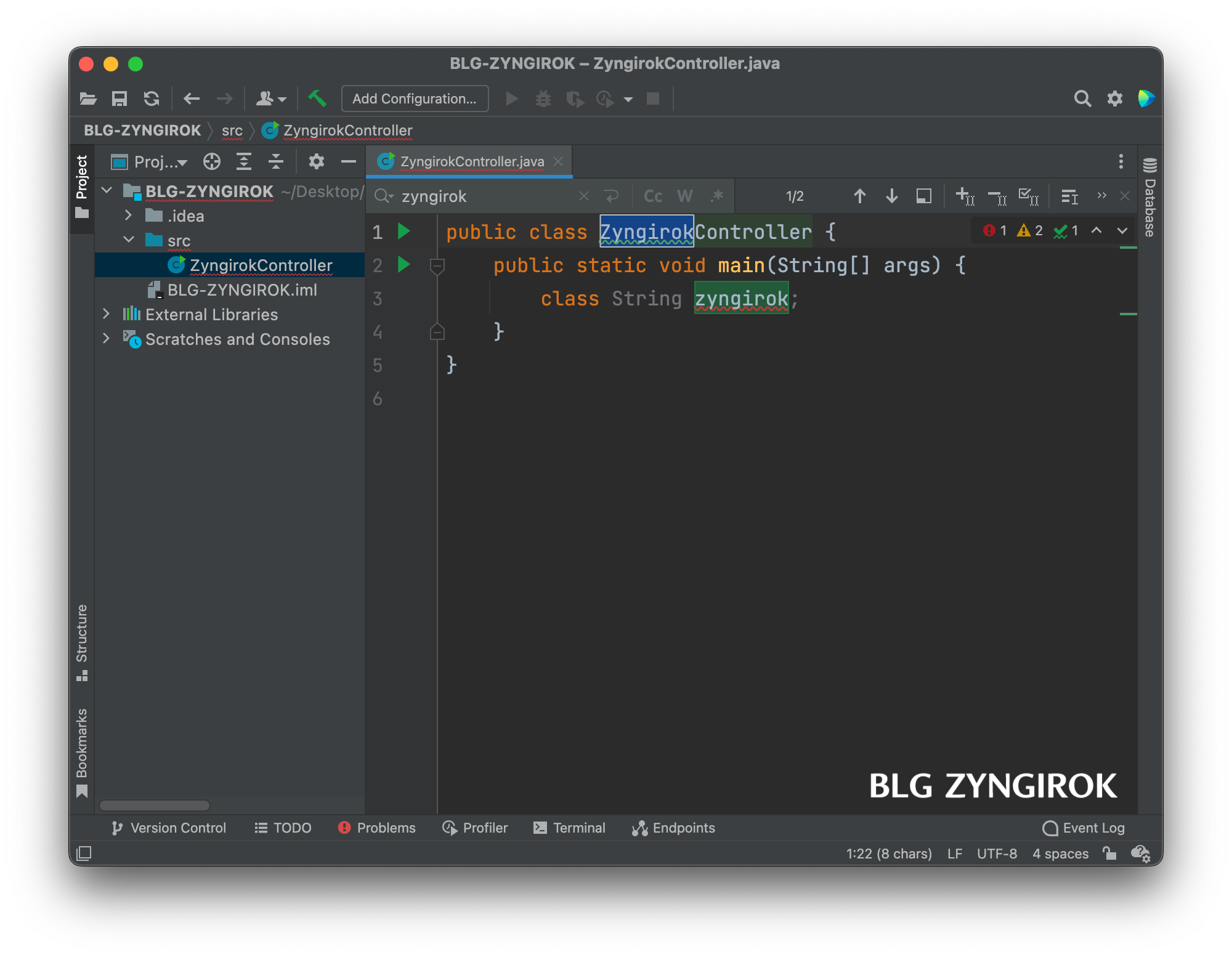Expand the .idea folder
Viewport: 1232px width, 957px height.
tap(128, 216)
